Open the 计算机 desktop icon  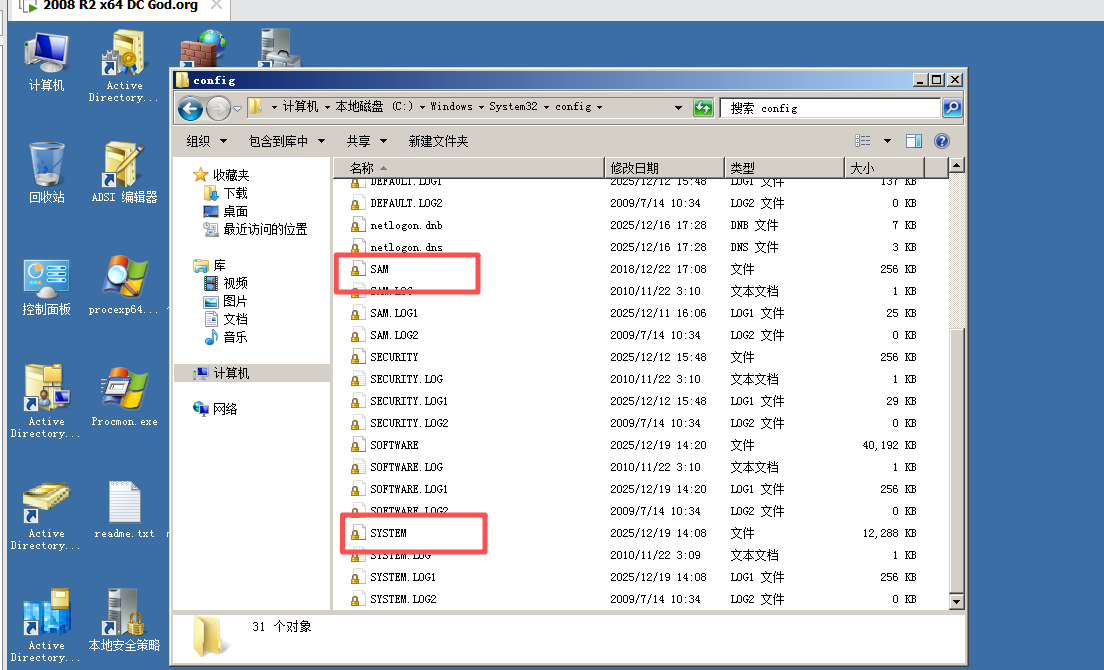click(x=46, y=62)
